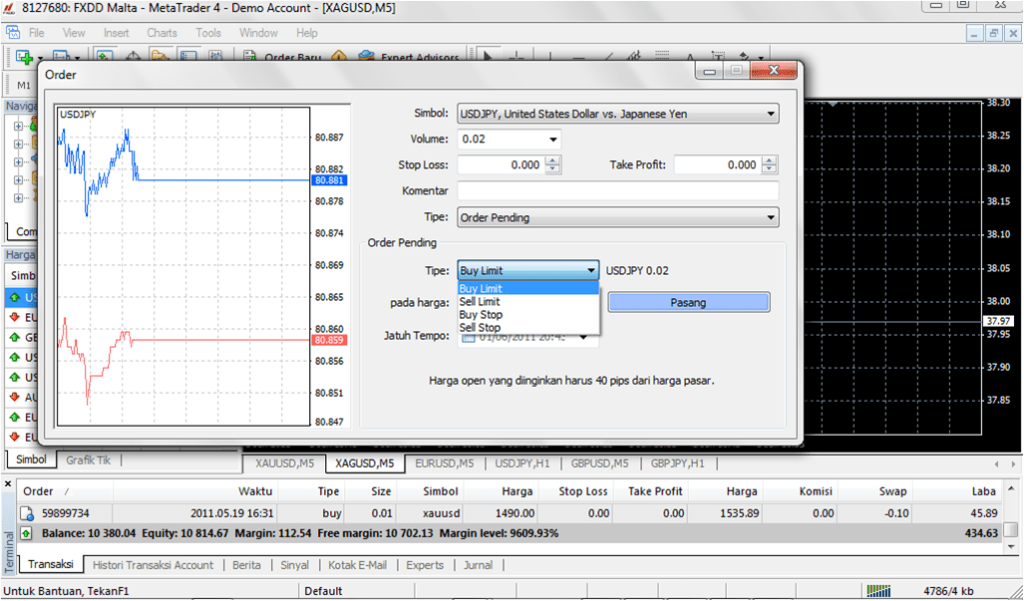Click the Pasang button
The image size is (1024, 601).
tap(688, 302)
